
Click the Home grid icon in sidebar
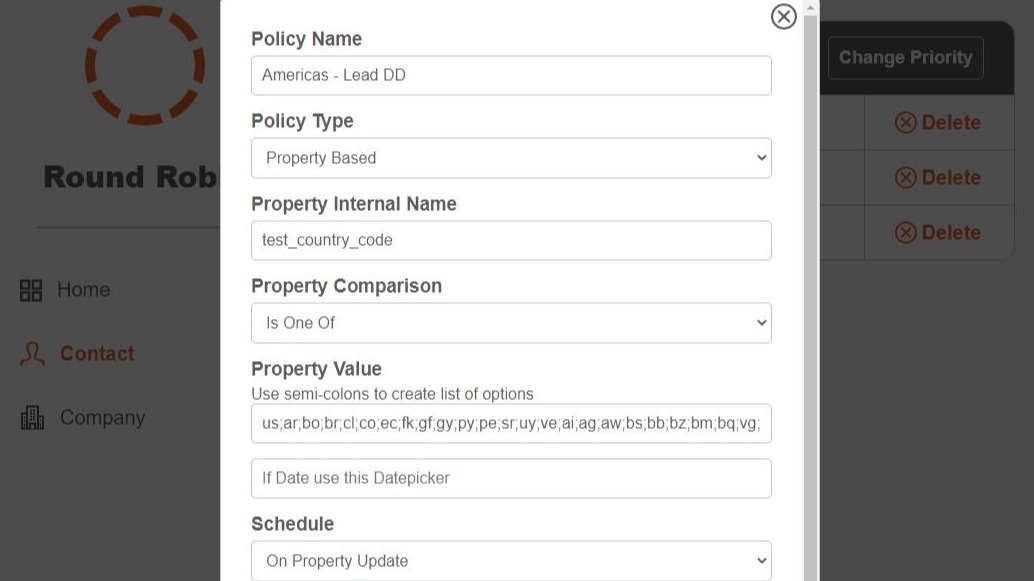31,290
